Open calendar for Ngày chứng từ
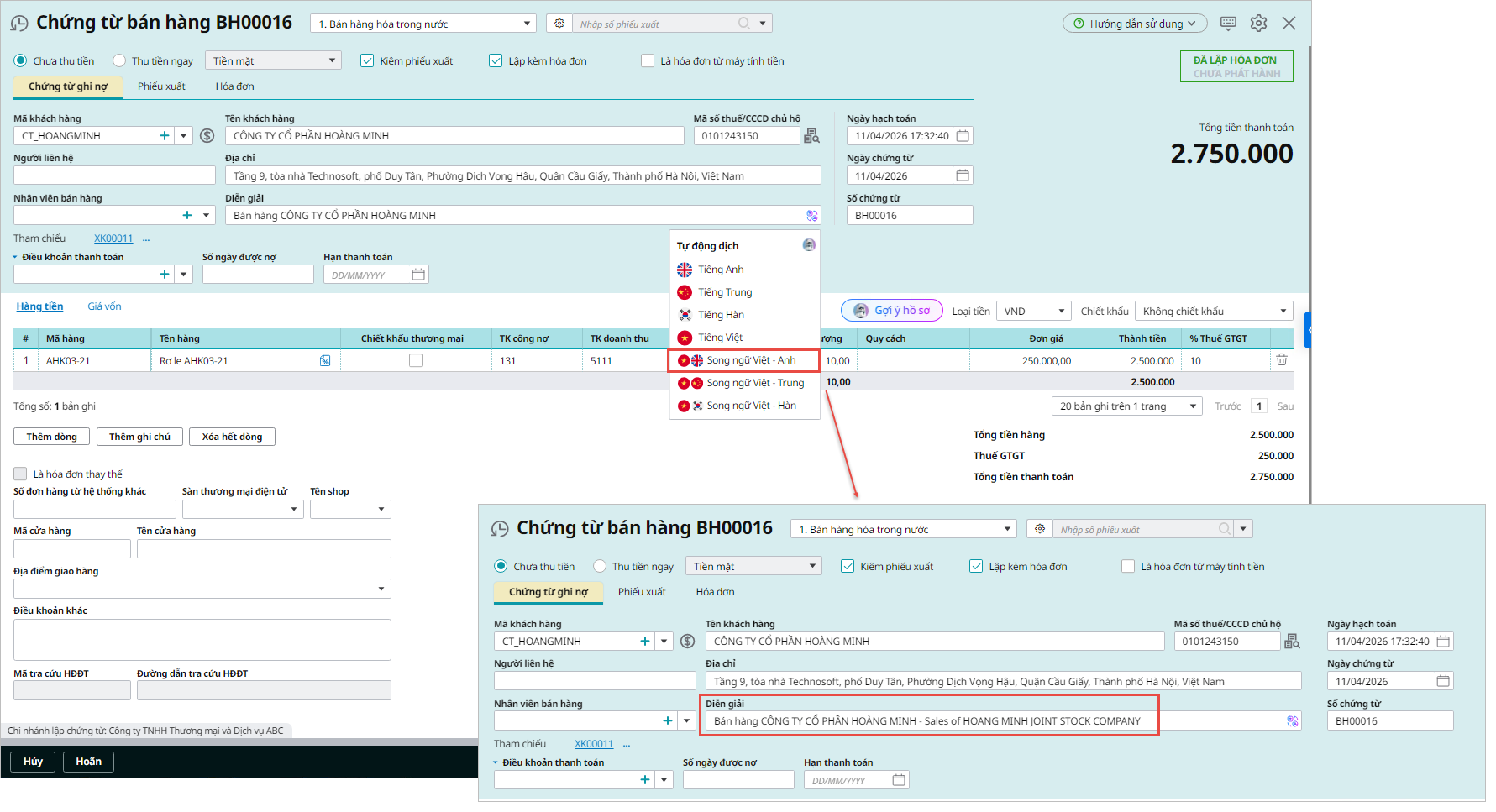The image size is (1496, 812). [963, 175]
